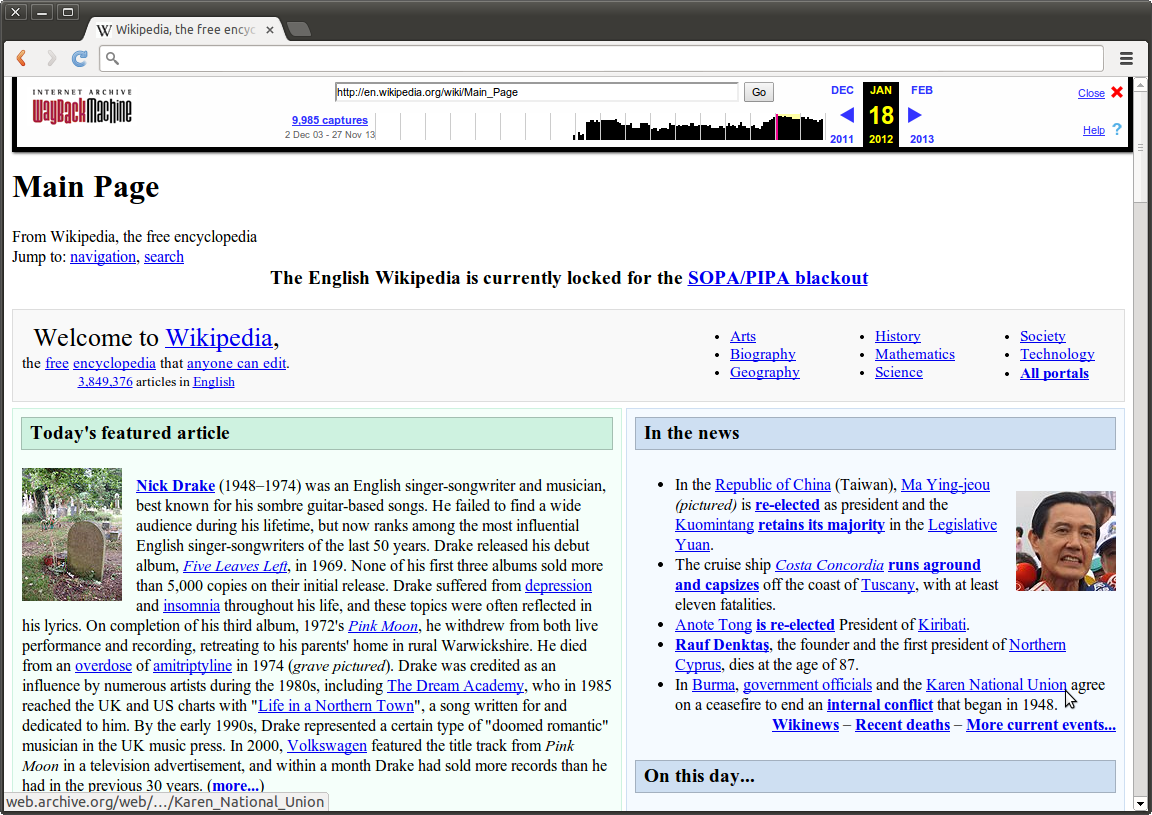
Task: Go to next capture with right blue arrow
Action: pos(914,115)
